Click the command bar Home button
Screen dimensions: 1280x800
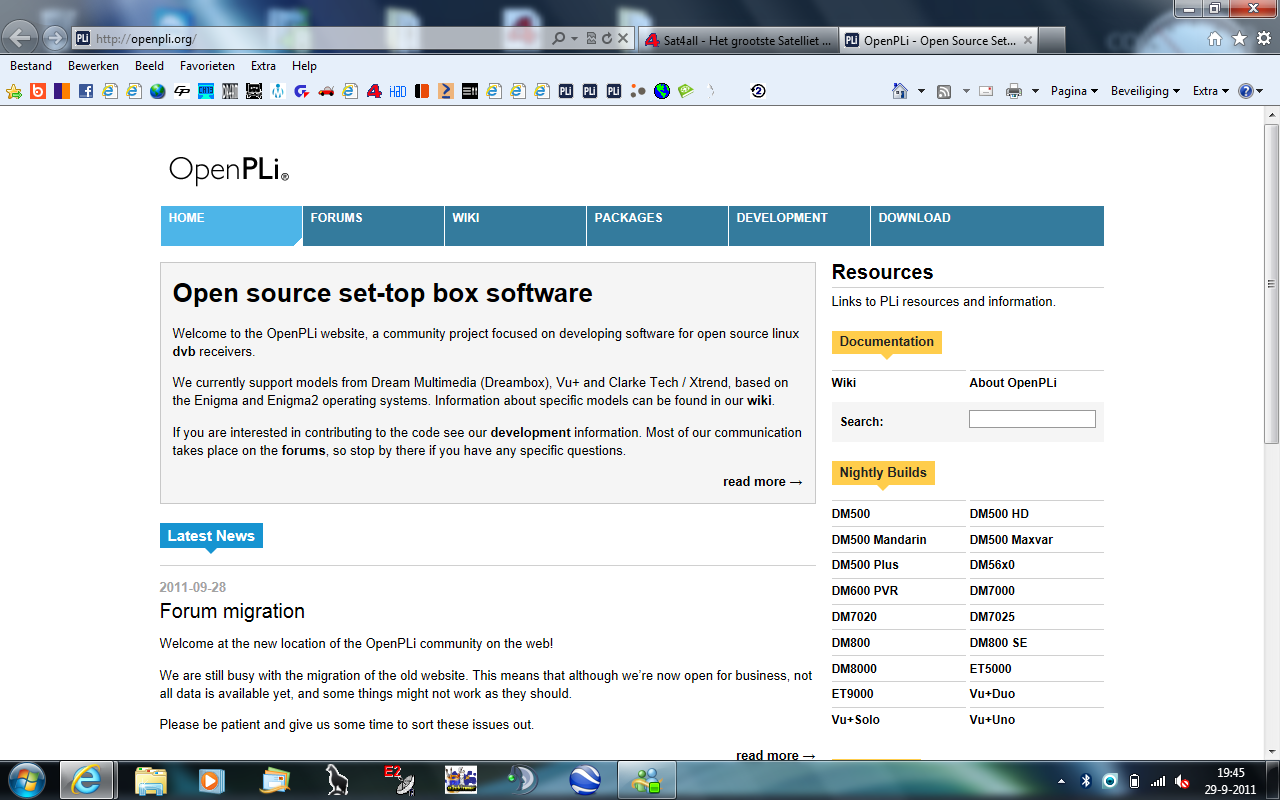click(900, 91)
